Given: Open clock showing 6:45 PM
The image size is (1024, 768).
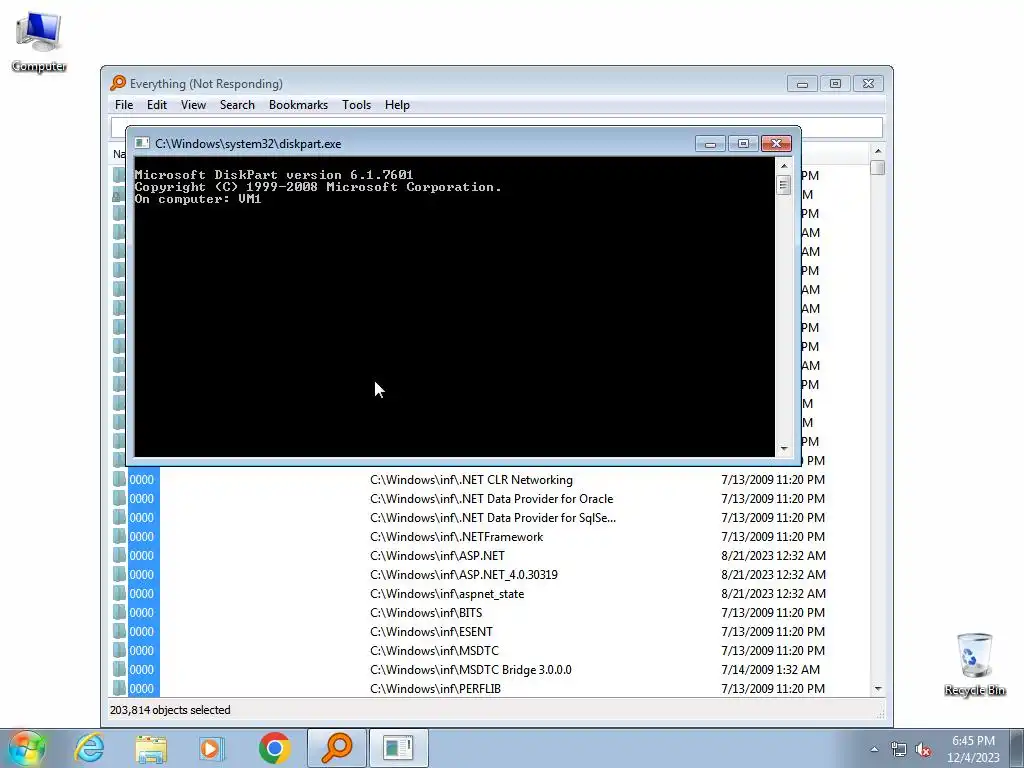Looking at the screenshot, I should tap(973, 741).
